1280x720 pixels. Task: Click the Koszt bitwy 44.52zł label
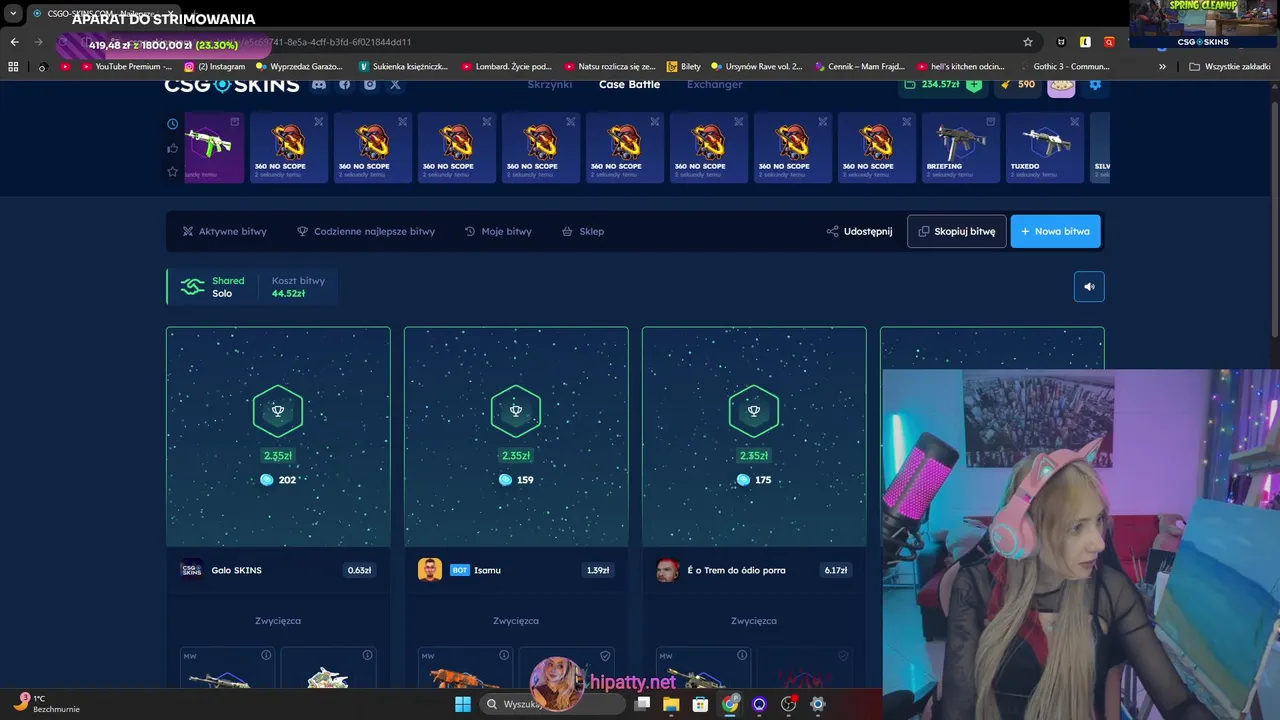pyautogui.click(x=298, y=287)
